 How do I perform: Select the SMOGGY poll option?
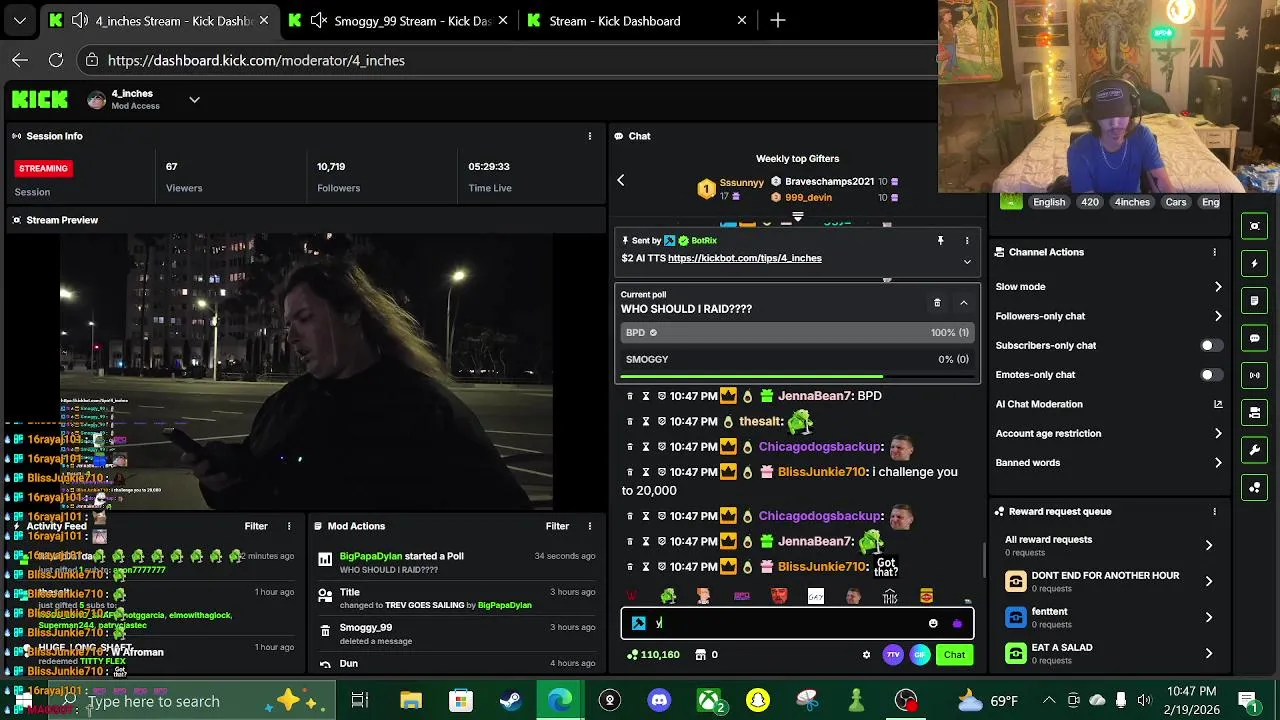[797, 360]
